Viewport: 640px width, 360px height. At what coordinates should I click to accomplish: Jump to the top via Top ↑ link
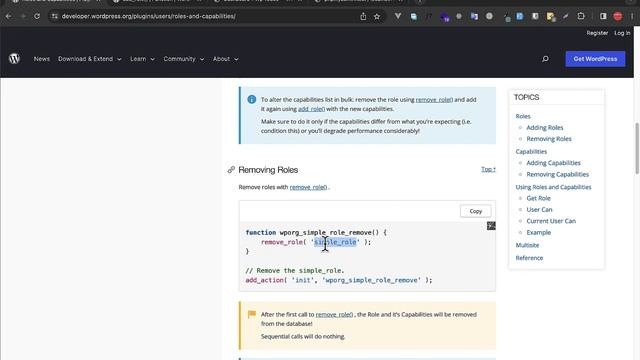[488, 169]
